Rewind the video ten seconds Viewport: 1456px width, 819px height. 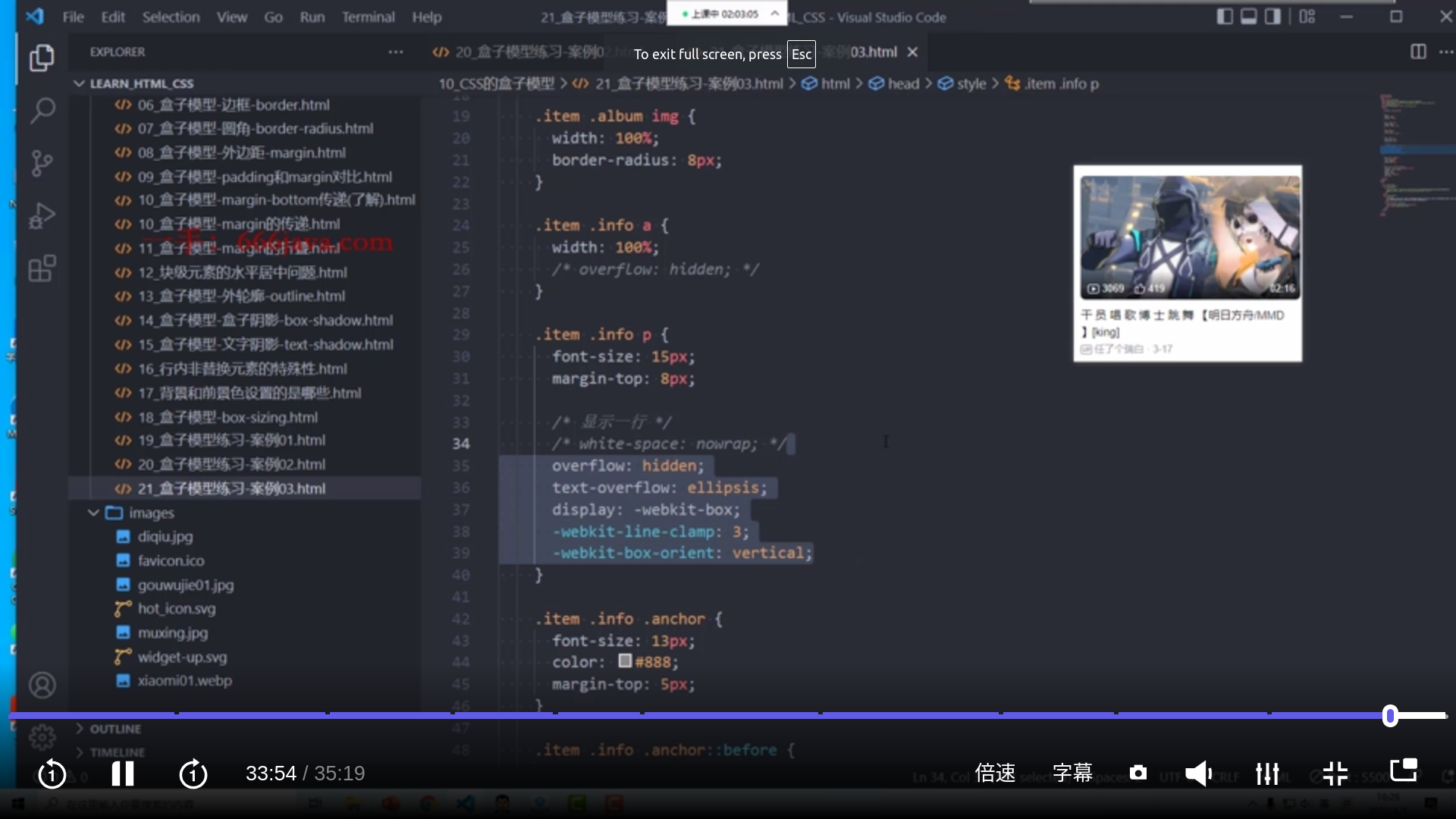pyautogui.click(x=52, y=773)
